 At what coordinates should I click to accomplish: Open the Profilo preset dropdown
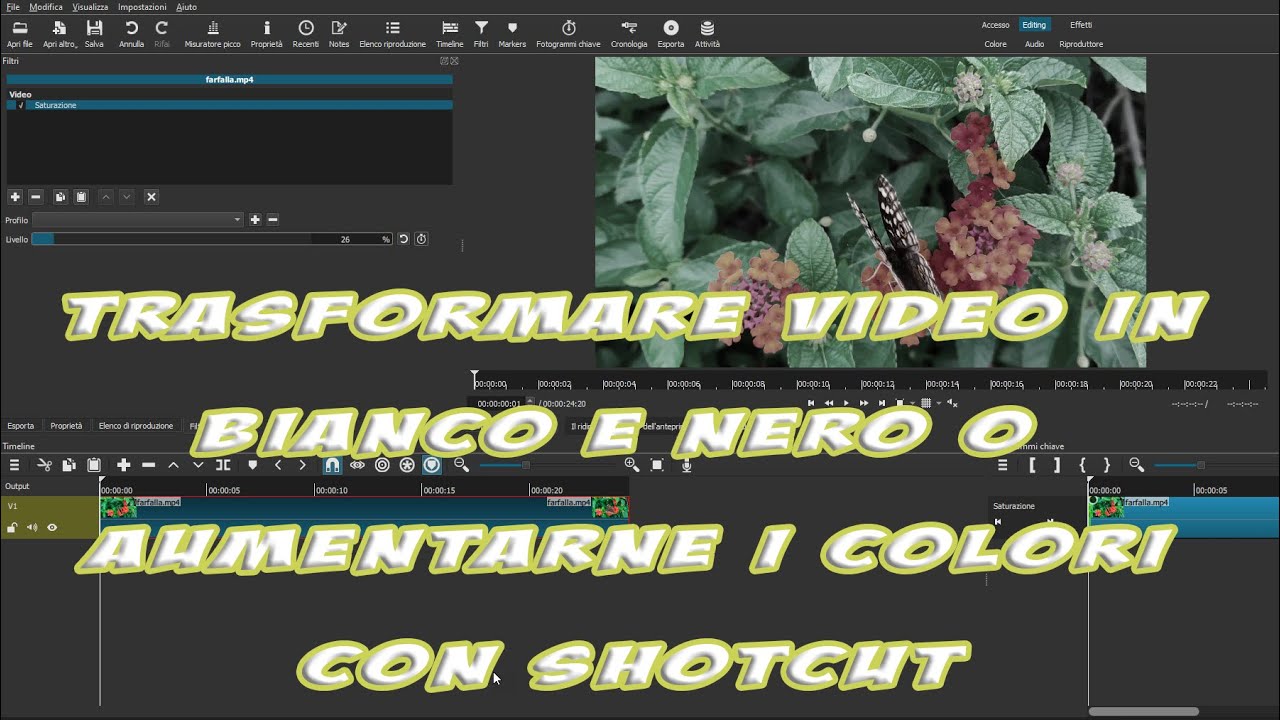point(138,220)
